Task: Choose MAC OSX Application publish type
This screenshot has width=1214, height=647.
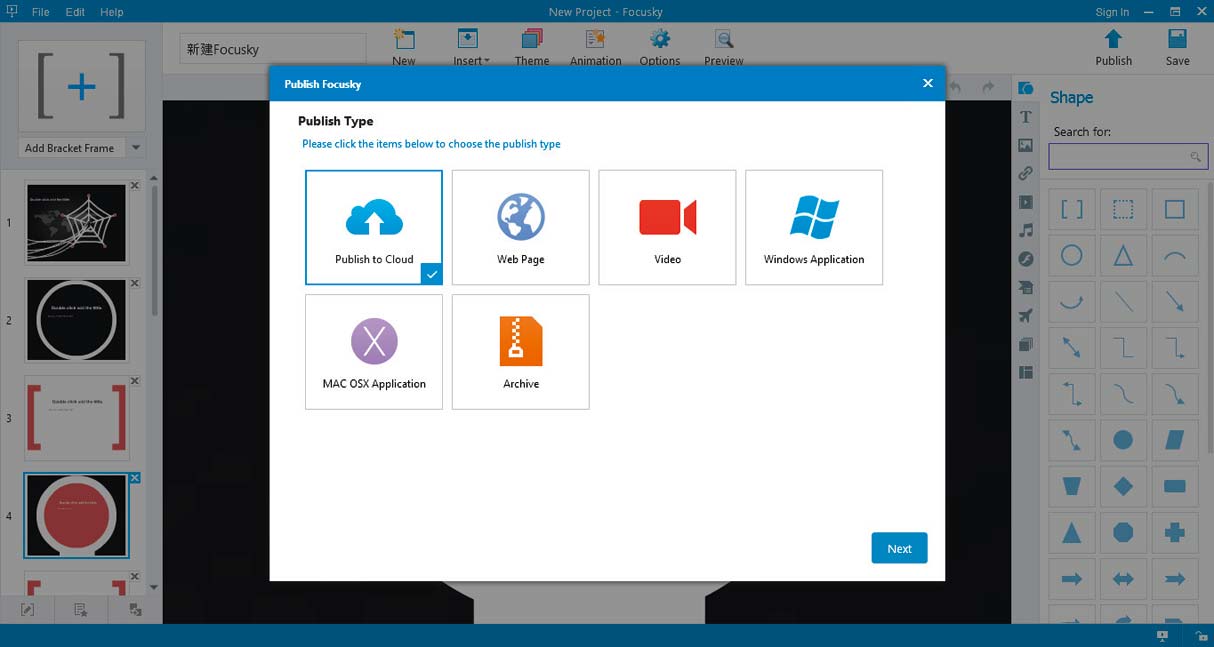Action: click(374, 352)
